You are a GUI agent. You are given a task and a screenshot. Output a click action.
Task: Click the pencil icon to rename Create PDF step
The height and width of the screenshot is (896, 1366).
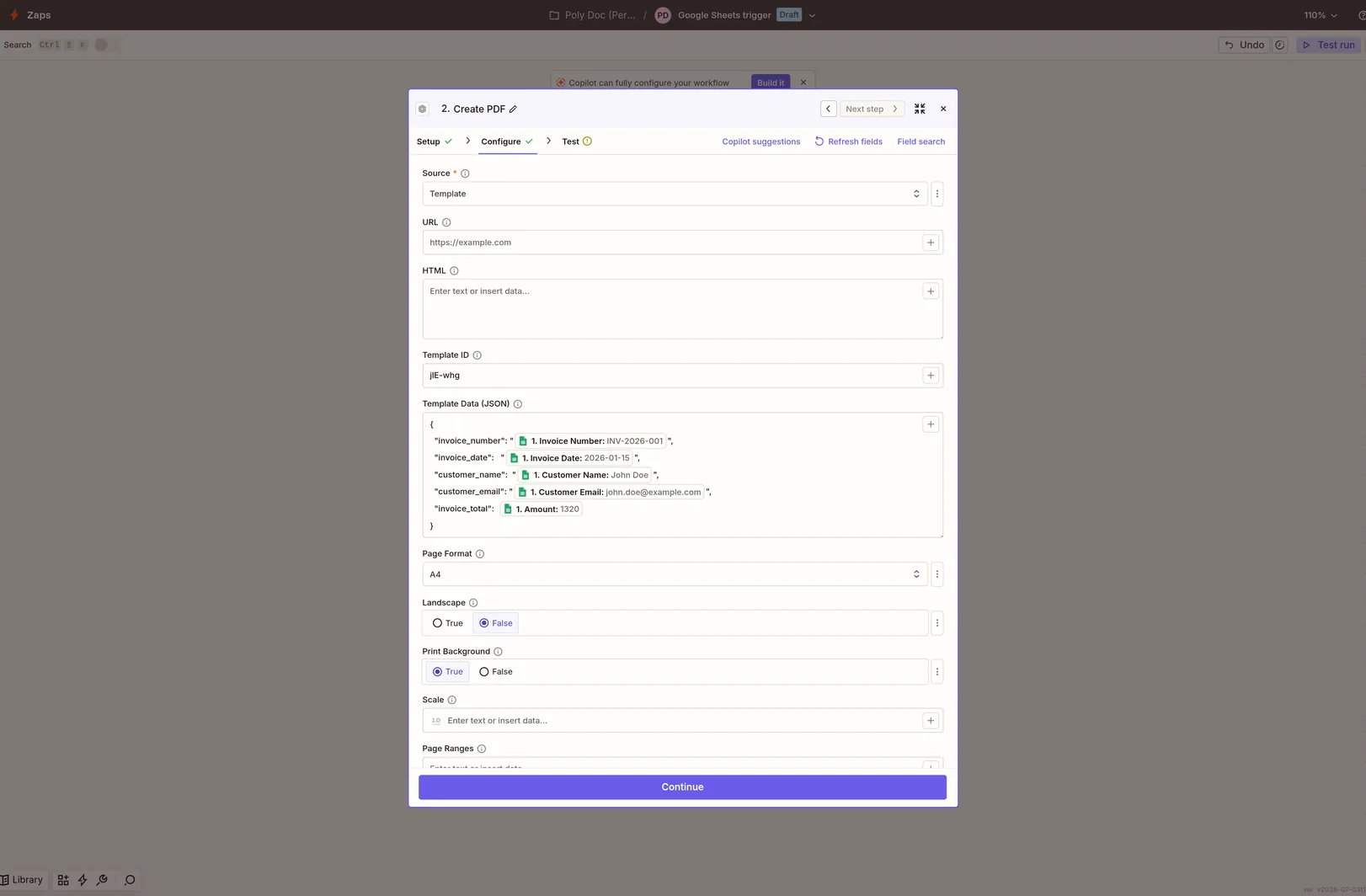coord(513,109)
